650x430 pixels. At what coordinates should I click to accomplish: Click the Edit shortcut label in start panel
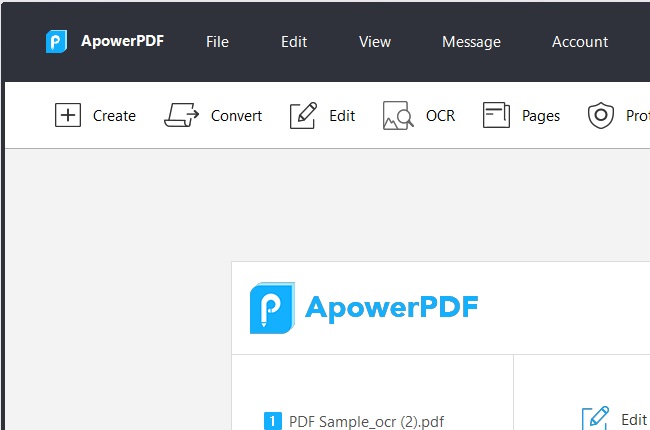634,420
